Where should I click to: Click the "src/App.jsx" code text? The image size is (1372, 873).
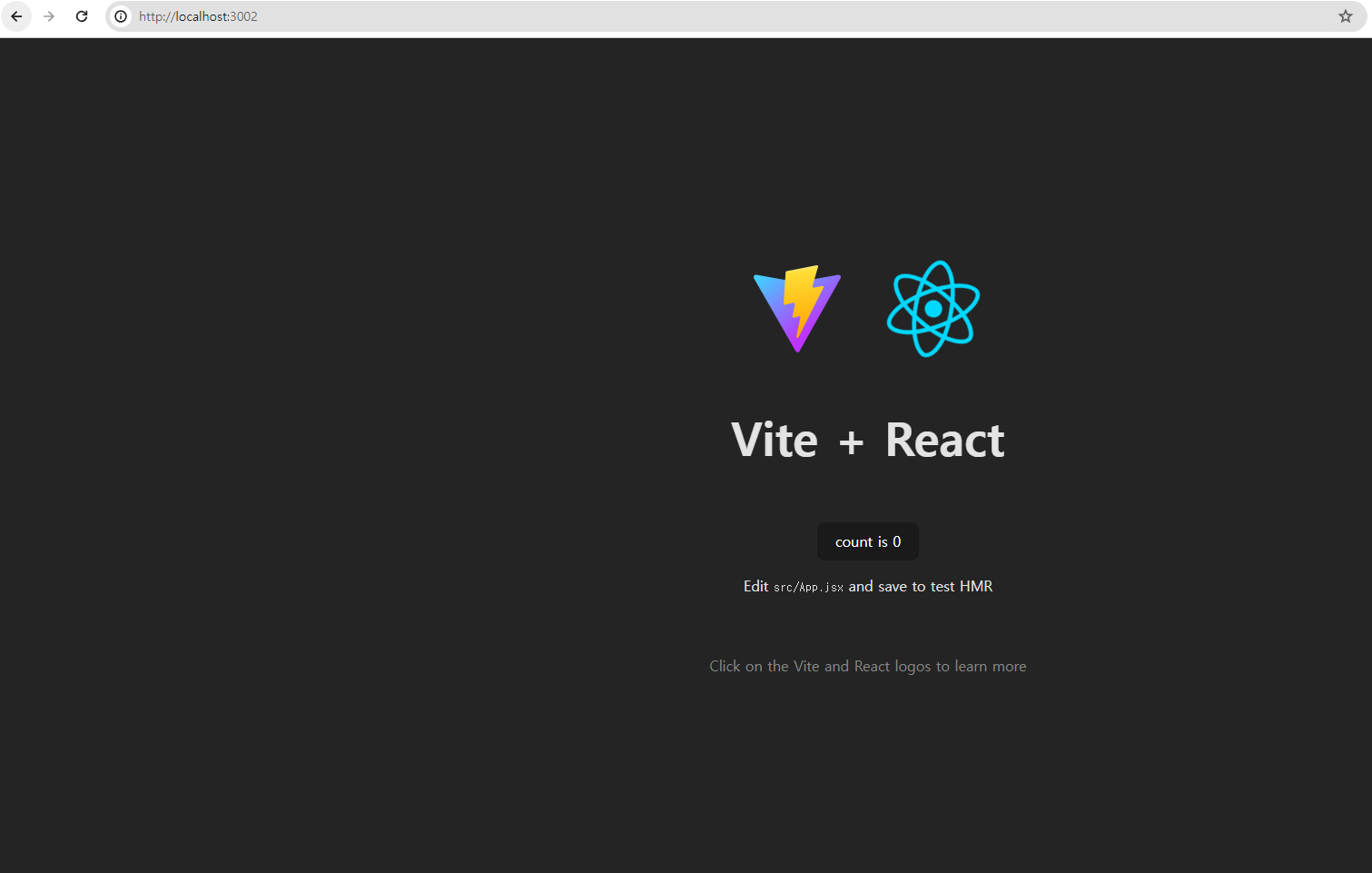[x=808, y=588]
